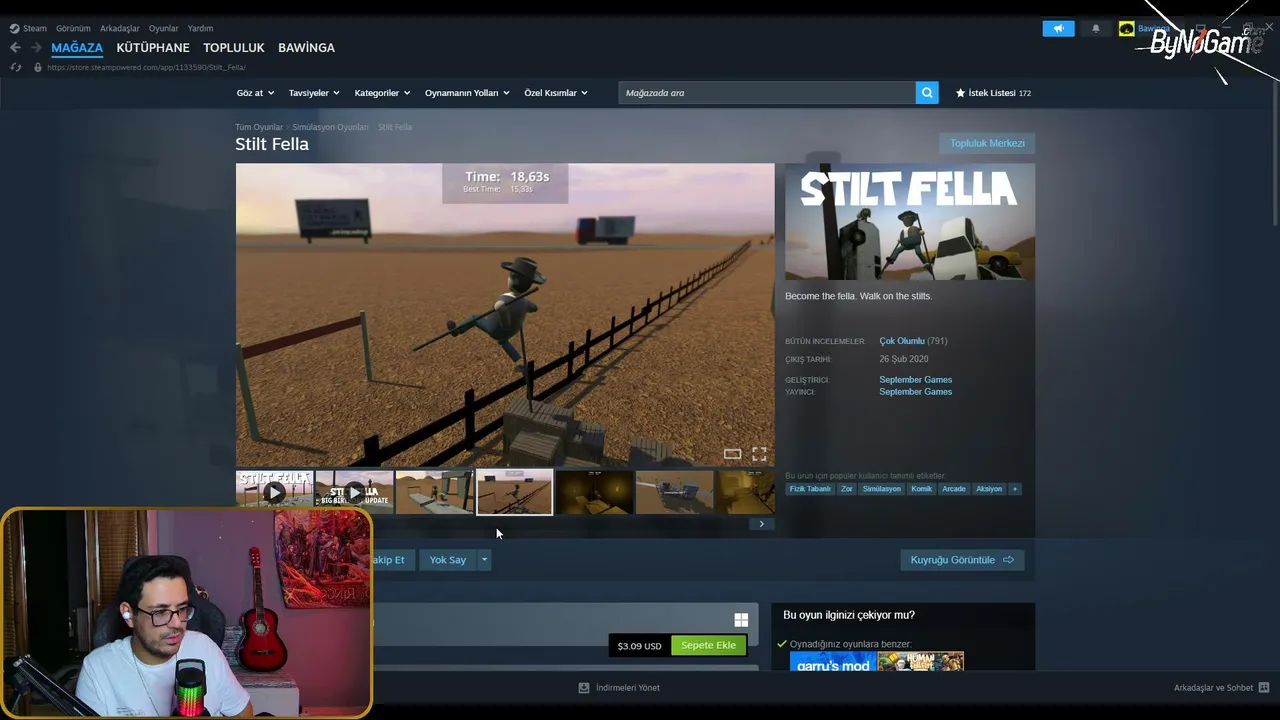
Task: Open the Görünüm menu
Action: click(73, 28)
